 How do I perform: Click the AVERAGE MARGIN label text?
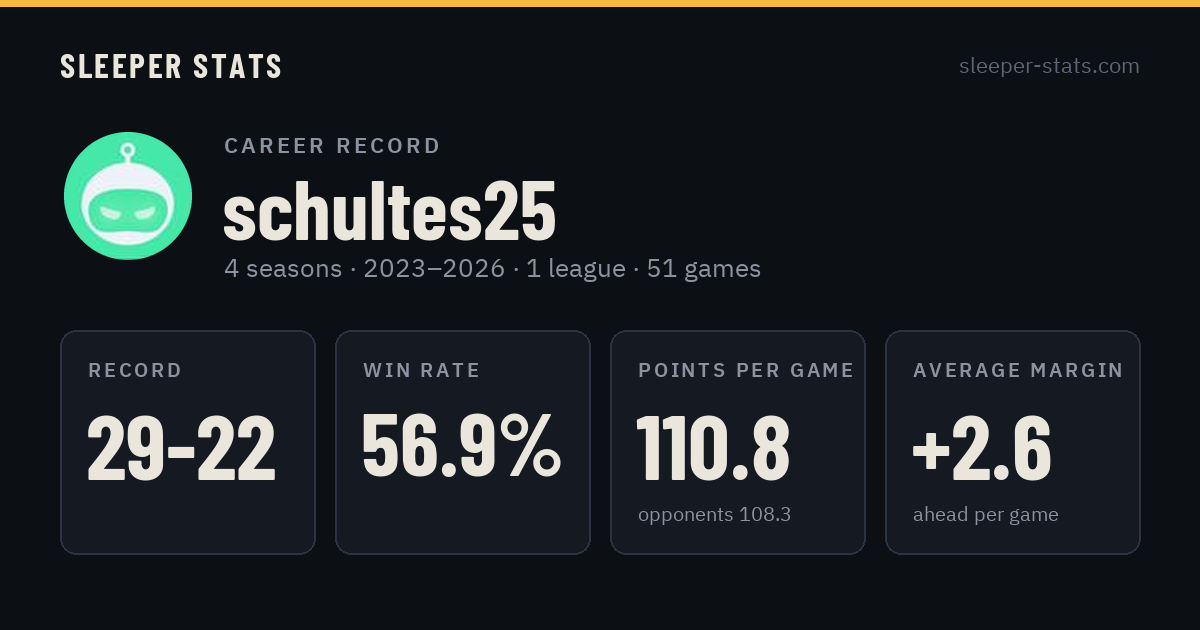point(1018,371)
